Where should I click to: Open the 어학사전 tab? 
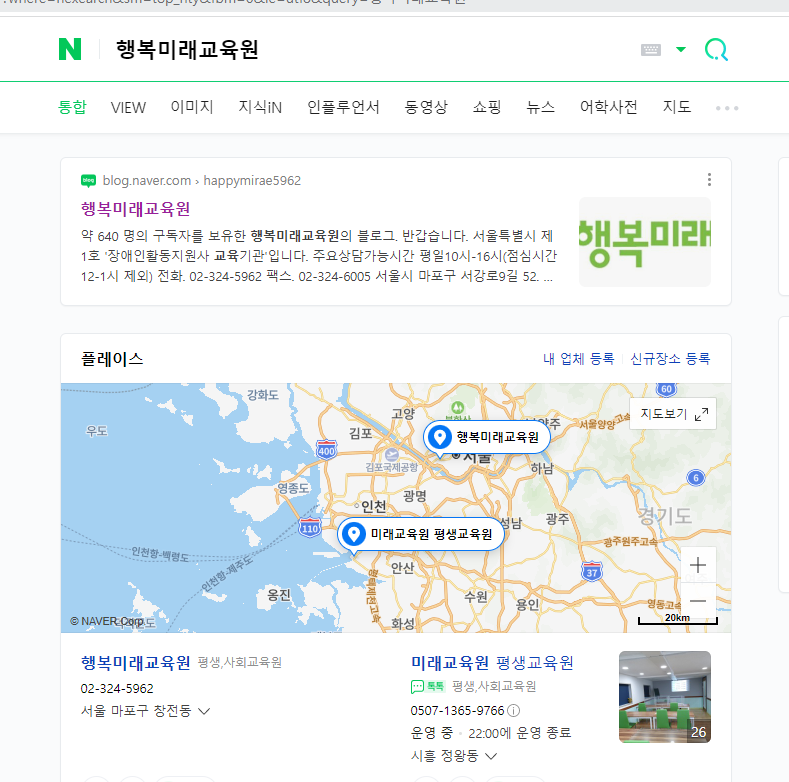pyautogui.click(x=608, y=107)
